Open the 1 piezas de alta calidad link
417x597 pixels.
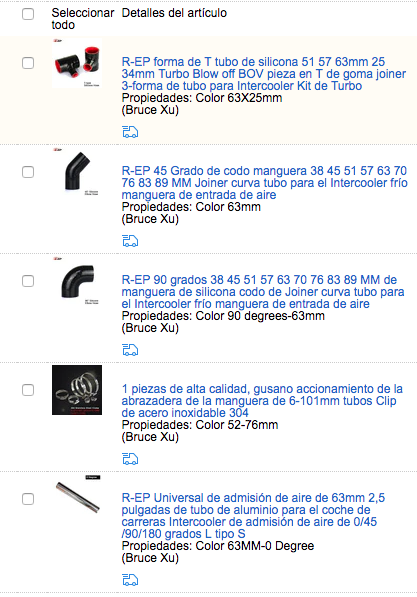tap(262, 401)
